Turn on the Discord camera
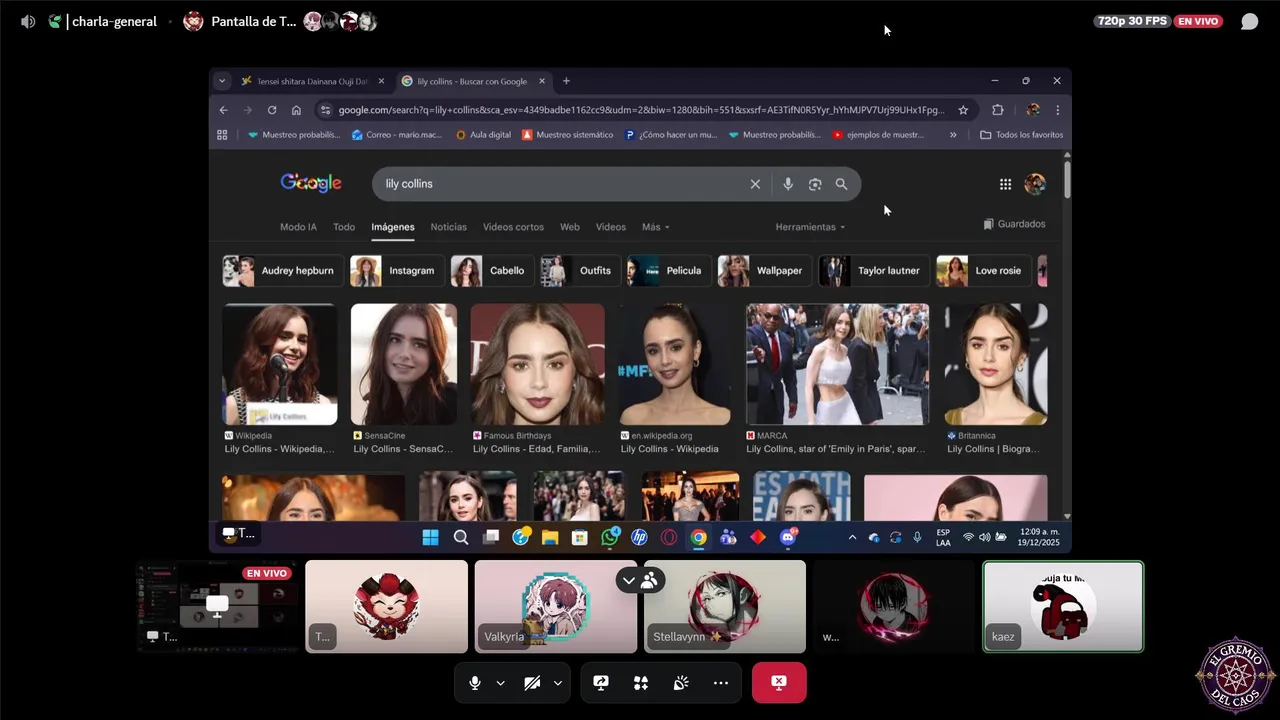The image size is (1280, 720). tap(532, 683)
